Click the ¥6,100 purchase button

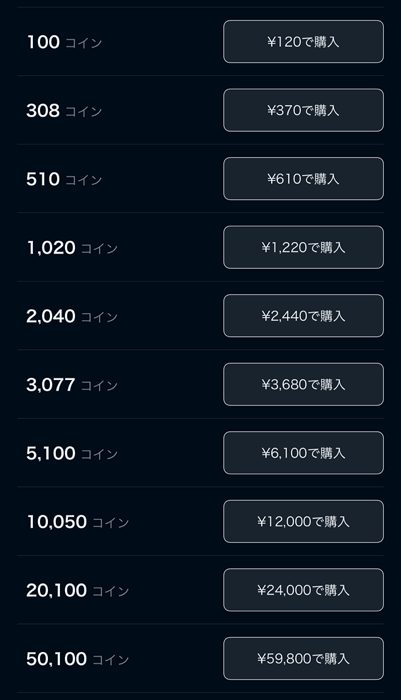click(303, 453)
